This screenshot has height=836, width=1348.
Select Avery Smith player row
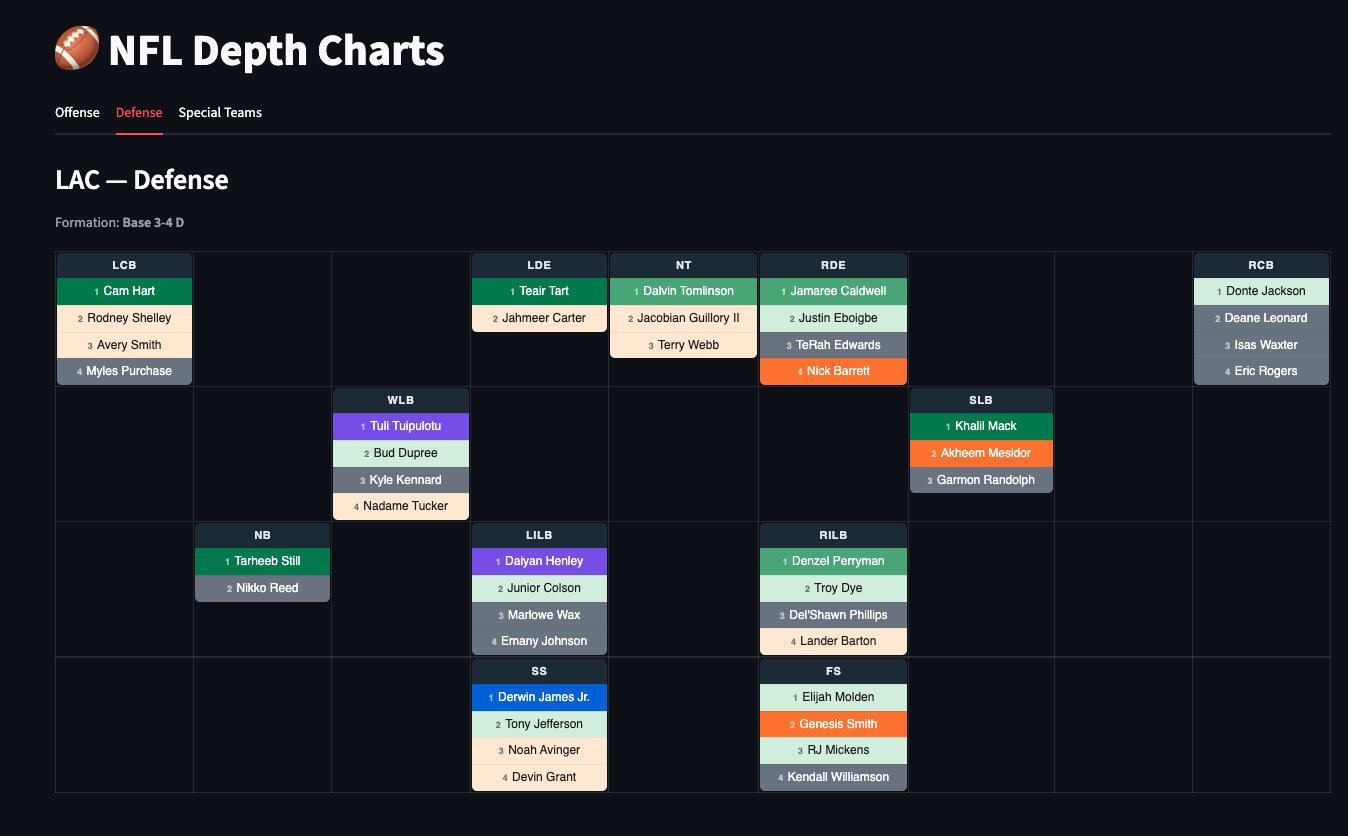coord(124,345)
